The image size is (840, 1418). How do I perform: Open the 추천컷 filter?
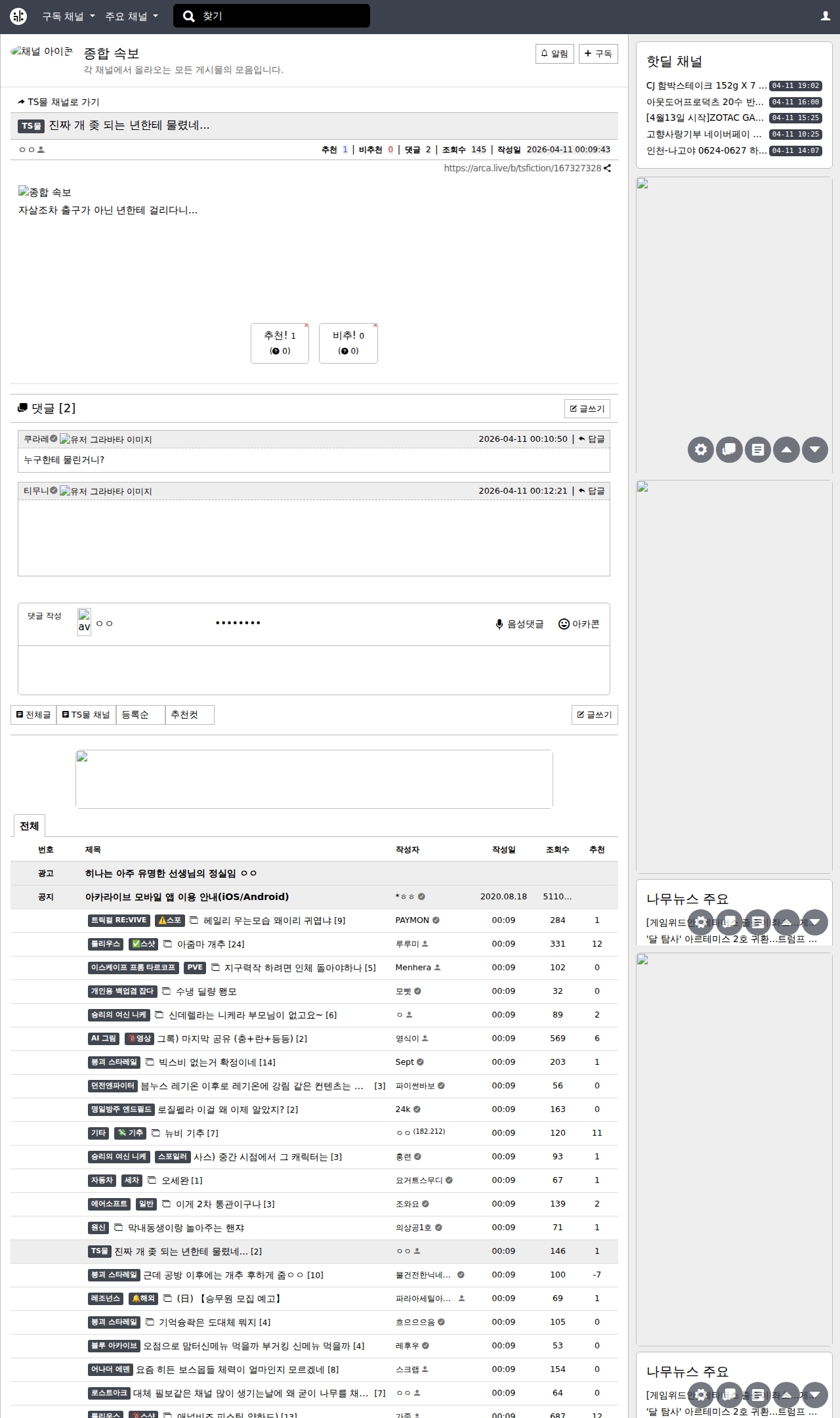point(190,715)
